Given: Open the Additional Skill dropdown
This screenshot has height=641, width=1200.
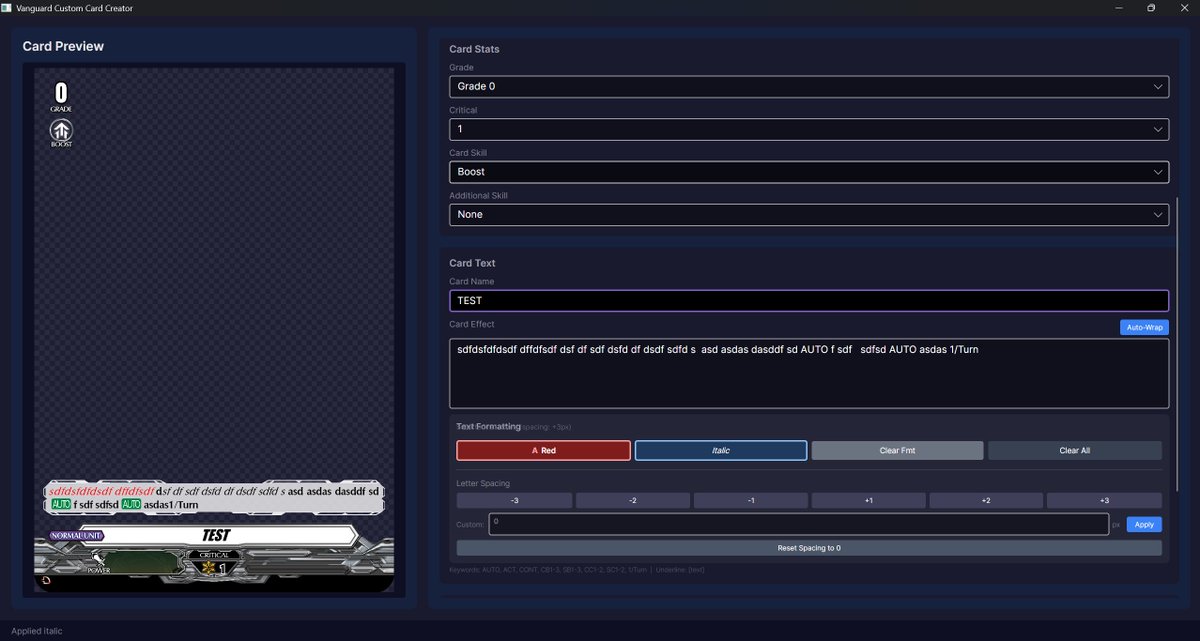Looking at the screenshot, I should coord(808,214).
